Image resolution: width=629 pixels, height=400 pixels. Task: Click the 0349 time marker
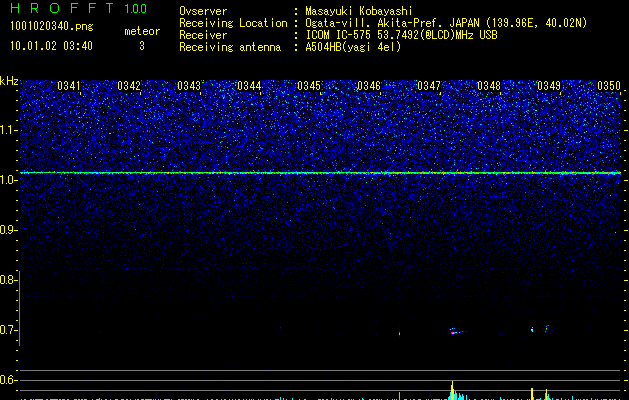click(x=549, y=86)
